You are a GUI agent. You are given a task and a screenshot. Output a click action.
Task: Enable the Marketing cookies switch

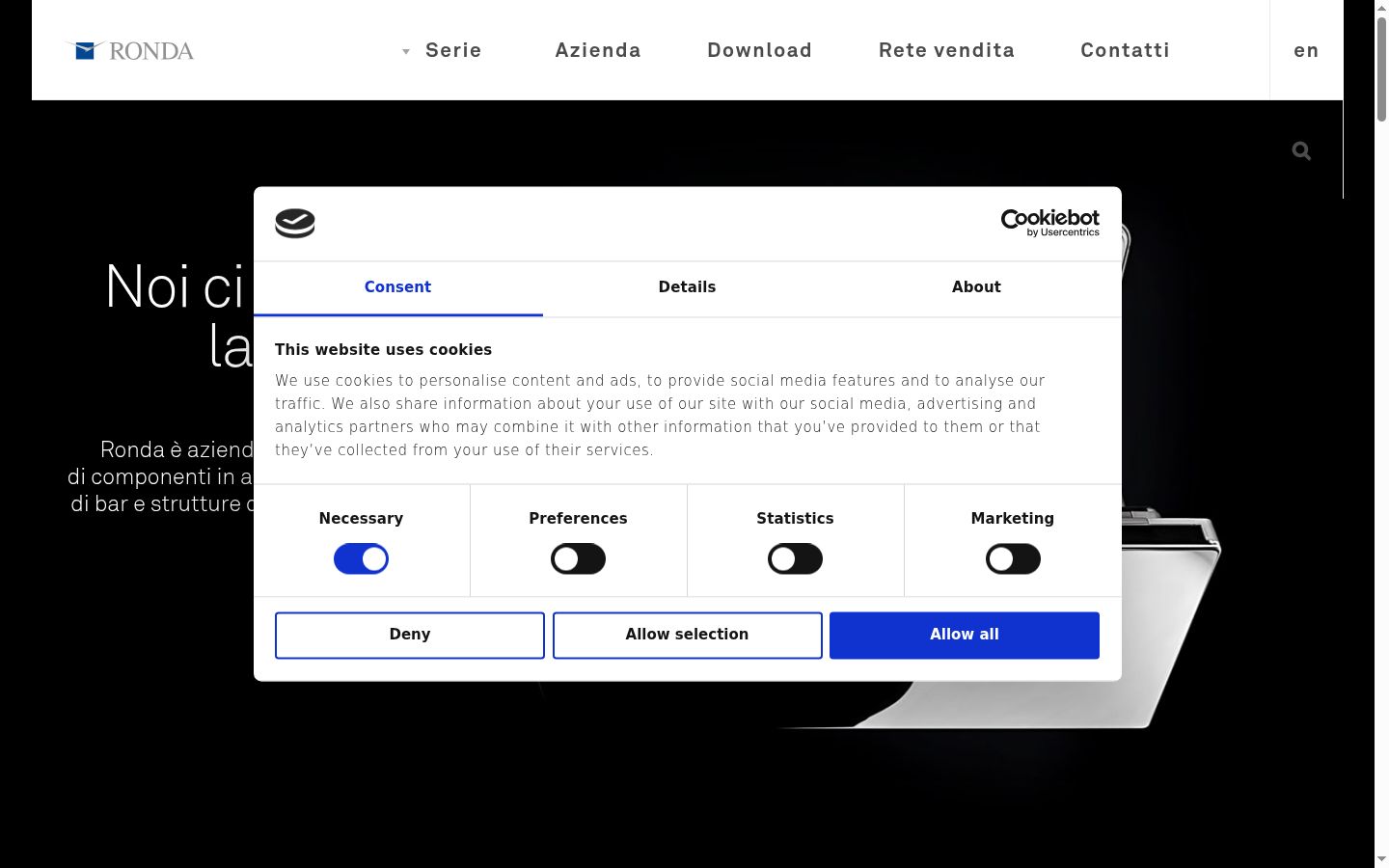click(1013, 558)
